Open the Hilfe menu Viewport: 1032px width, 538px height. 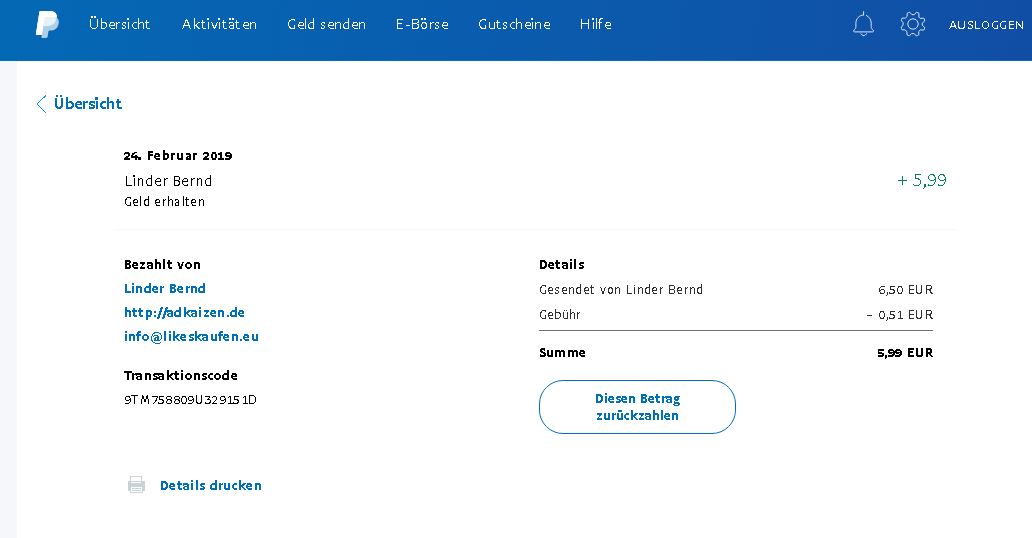(x=595, y=24)
